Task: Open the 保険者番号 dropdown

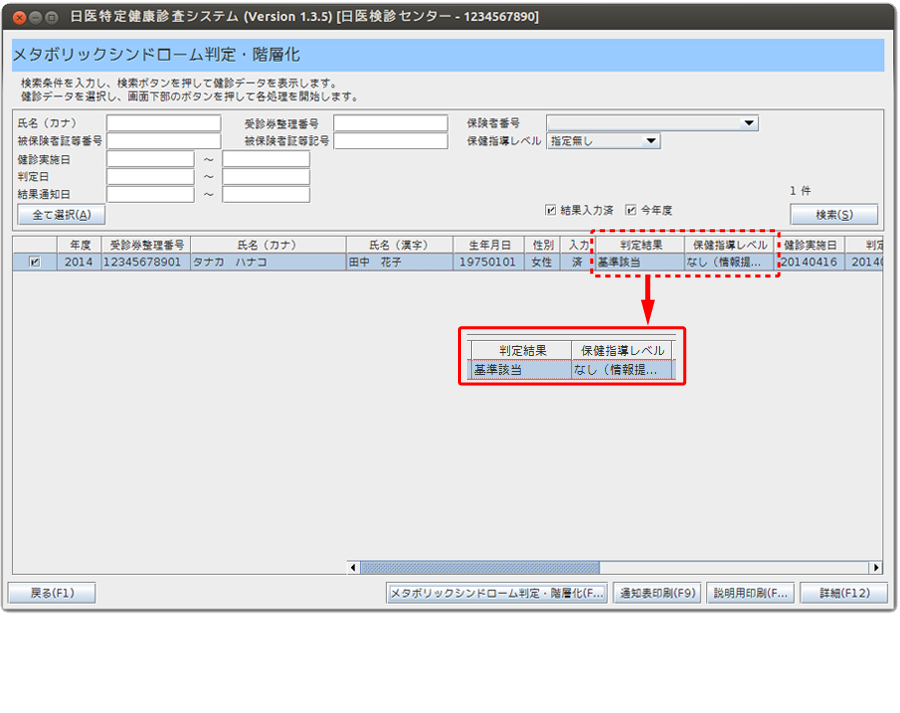Action: (652, 123)
